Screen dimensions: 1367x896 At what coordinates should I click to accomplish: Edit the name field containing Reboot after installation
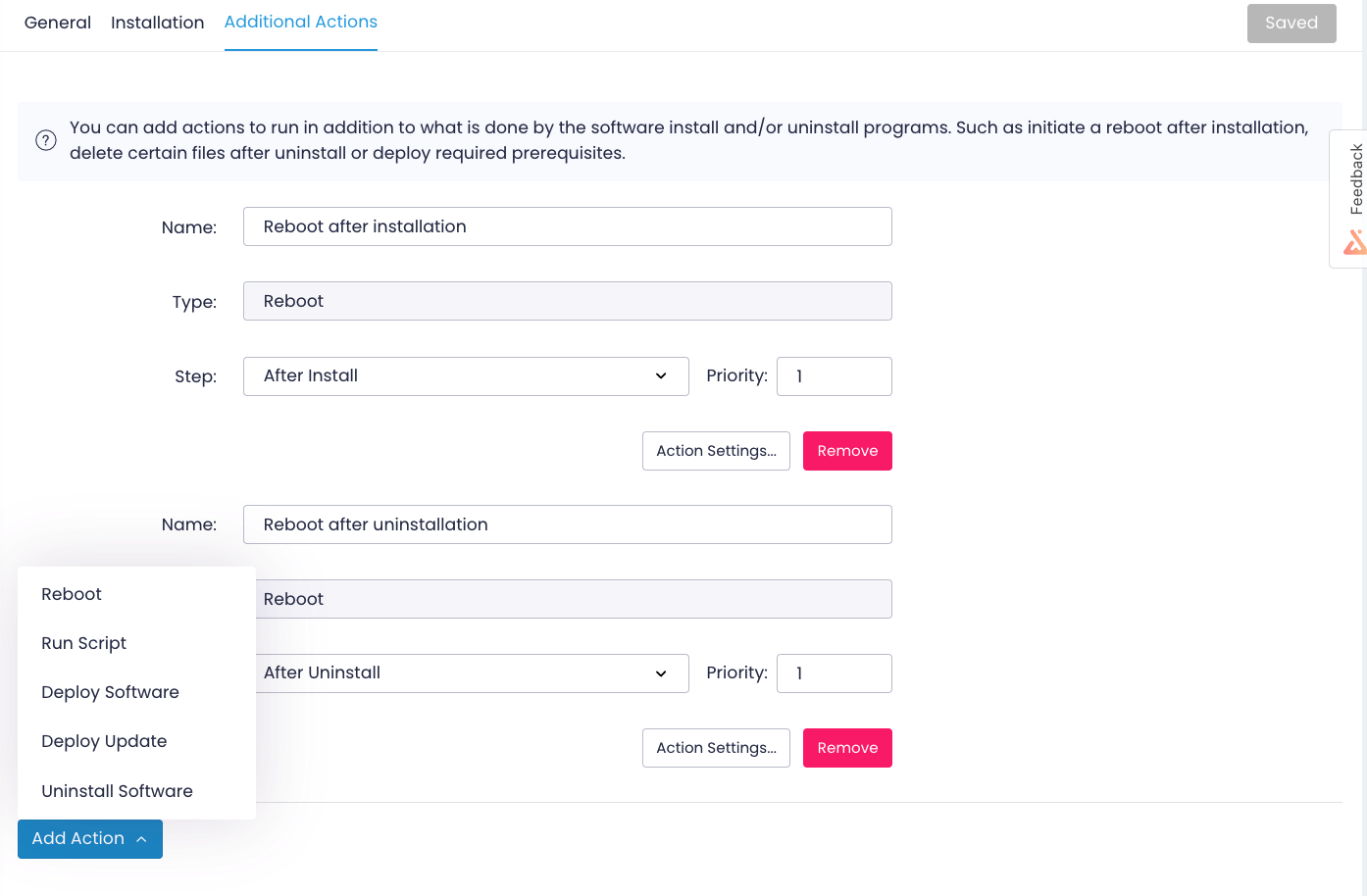[567, 226]
